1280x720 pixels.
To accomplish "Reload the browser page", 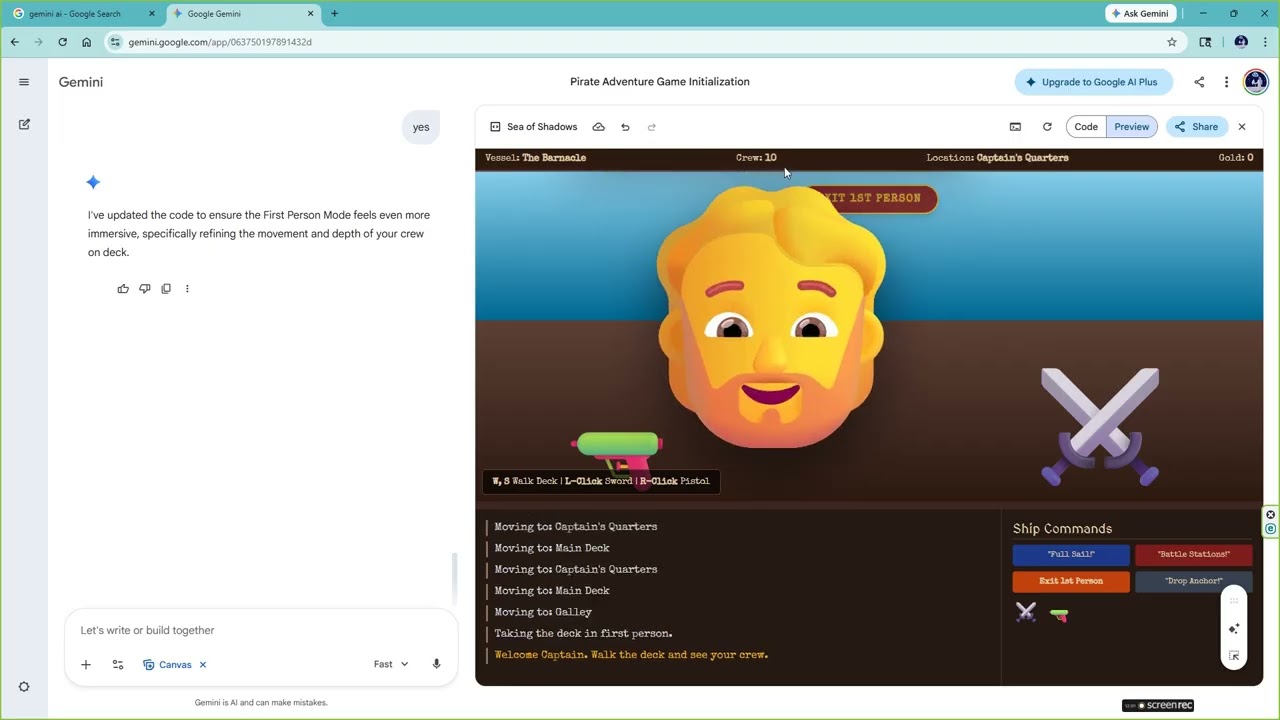I will point(62,42).
